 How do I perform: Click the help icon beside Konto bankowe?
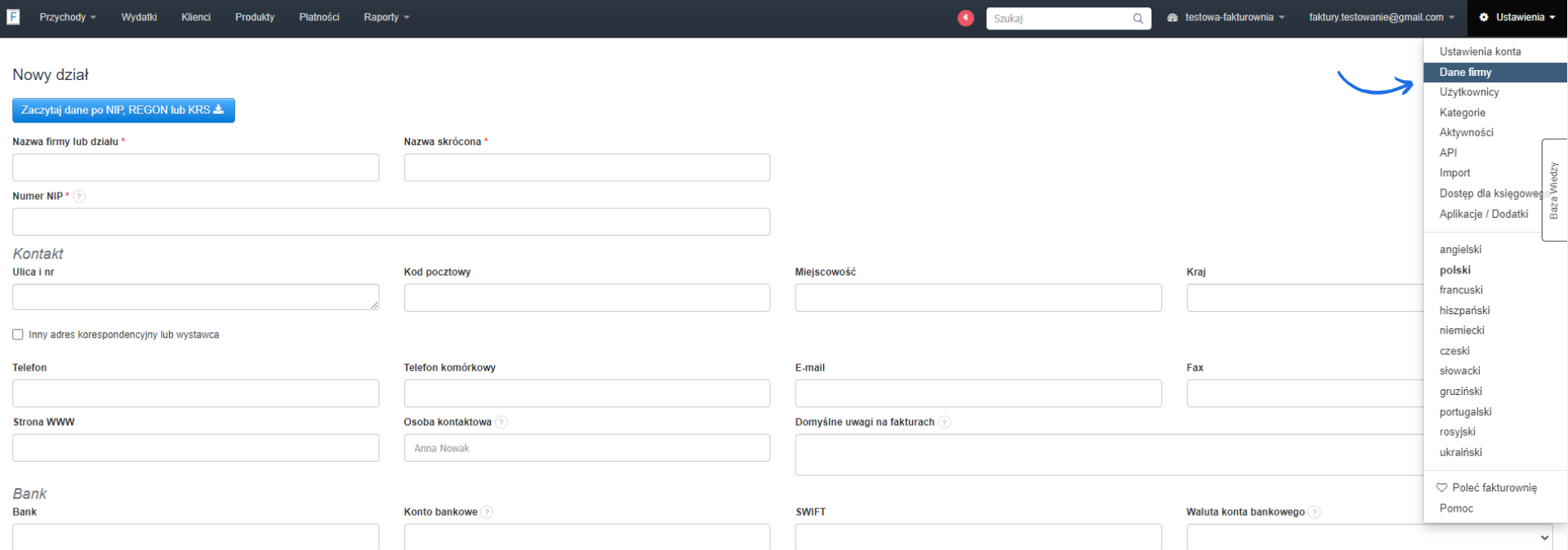click(487, 512)
